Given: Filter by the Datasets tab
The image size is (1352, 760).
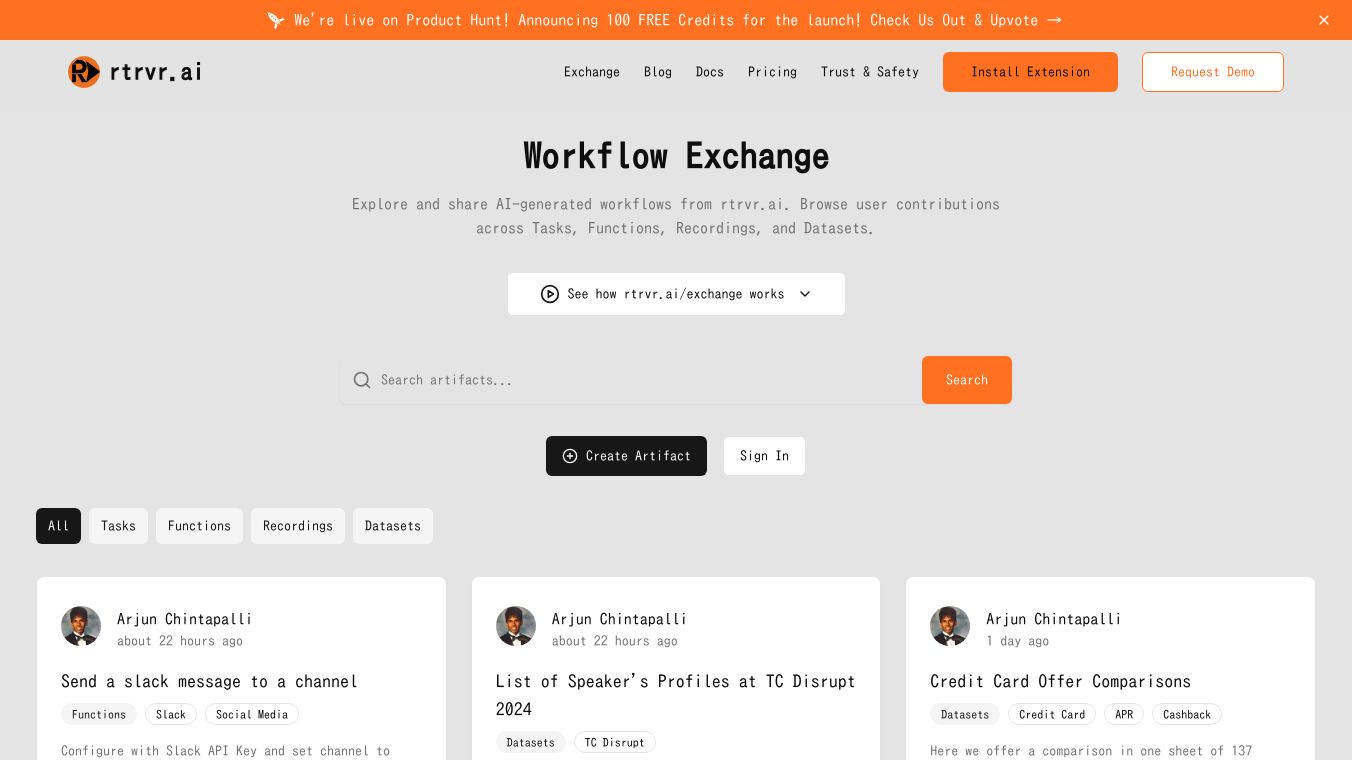Looking at the screenshot, I should point(393,526).
